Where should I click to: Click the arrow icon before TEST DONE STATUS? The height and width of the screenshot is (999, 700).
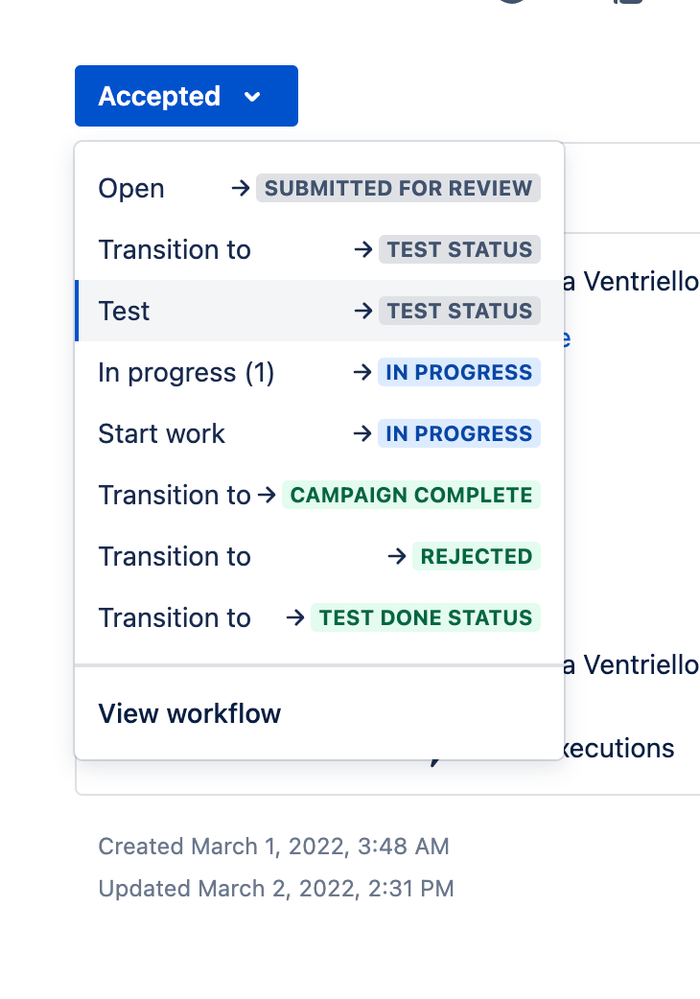[295, 617]
